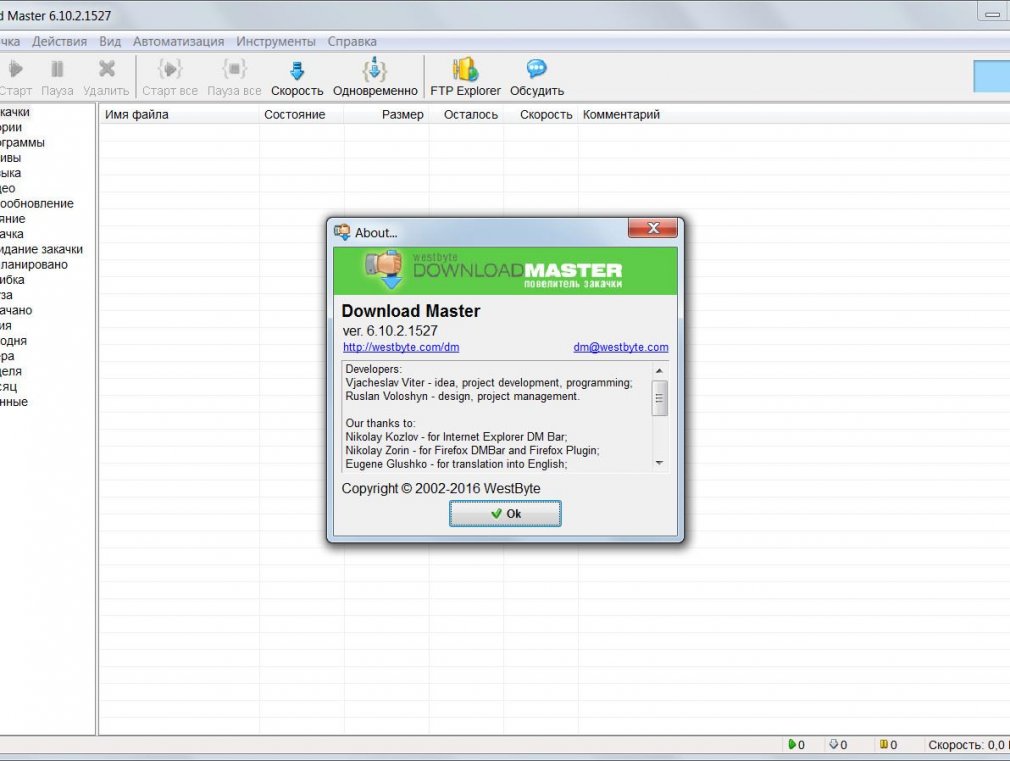Confirm the About dialog with Ok
The height and width of the screenshot is (761, 1010).
point(505,514)
